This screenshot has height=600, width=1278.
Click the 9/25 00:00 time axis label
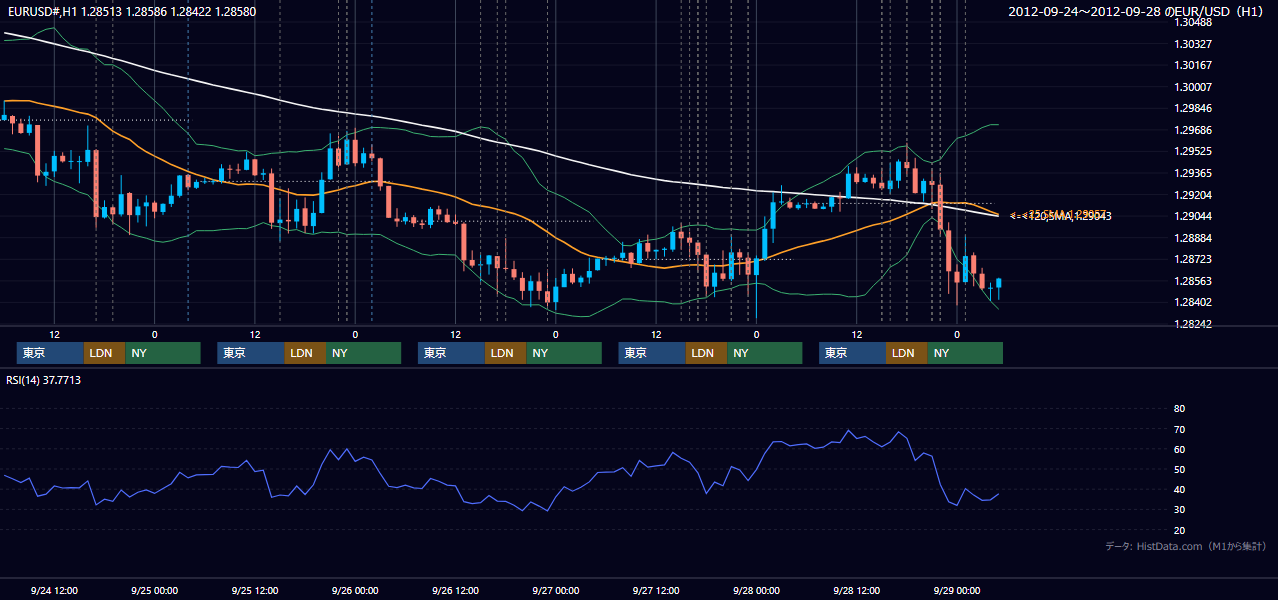pos(154,590)
